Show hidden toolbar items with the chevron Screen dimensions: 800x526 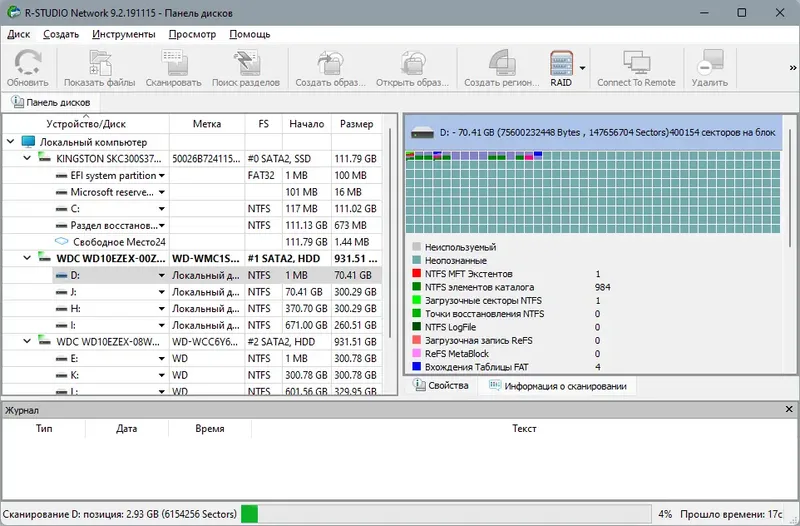click(793, 67)
